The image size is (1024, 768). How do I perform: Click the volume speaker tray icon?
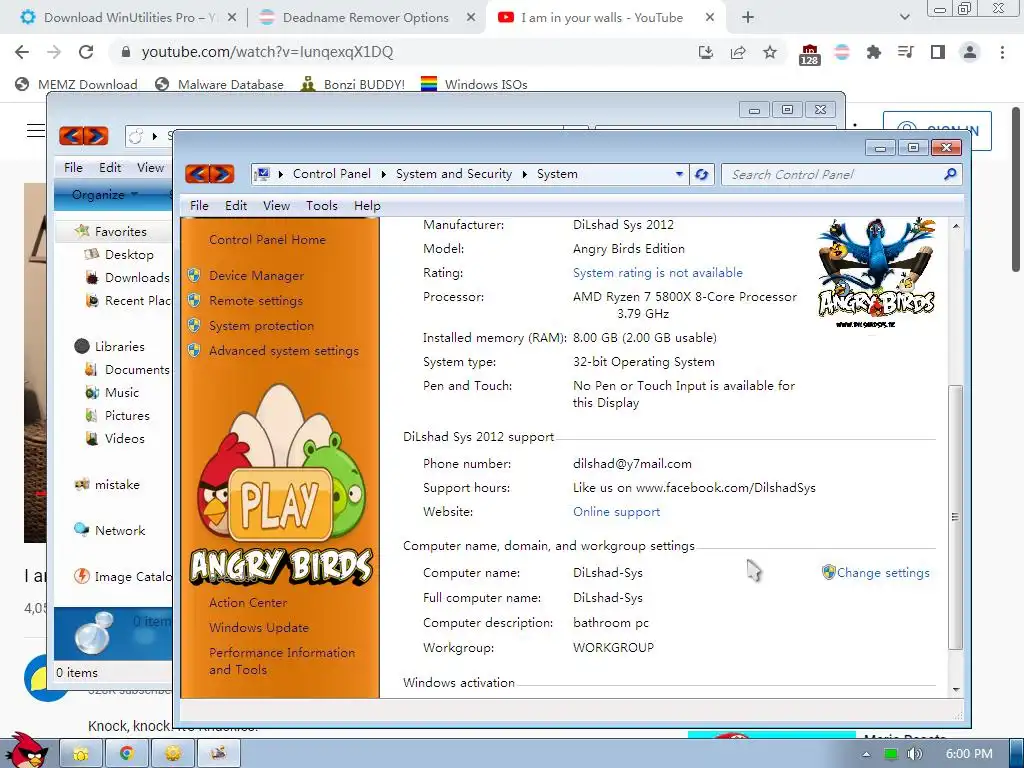click(x=914, y=754)
